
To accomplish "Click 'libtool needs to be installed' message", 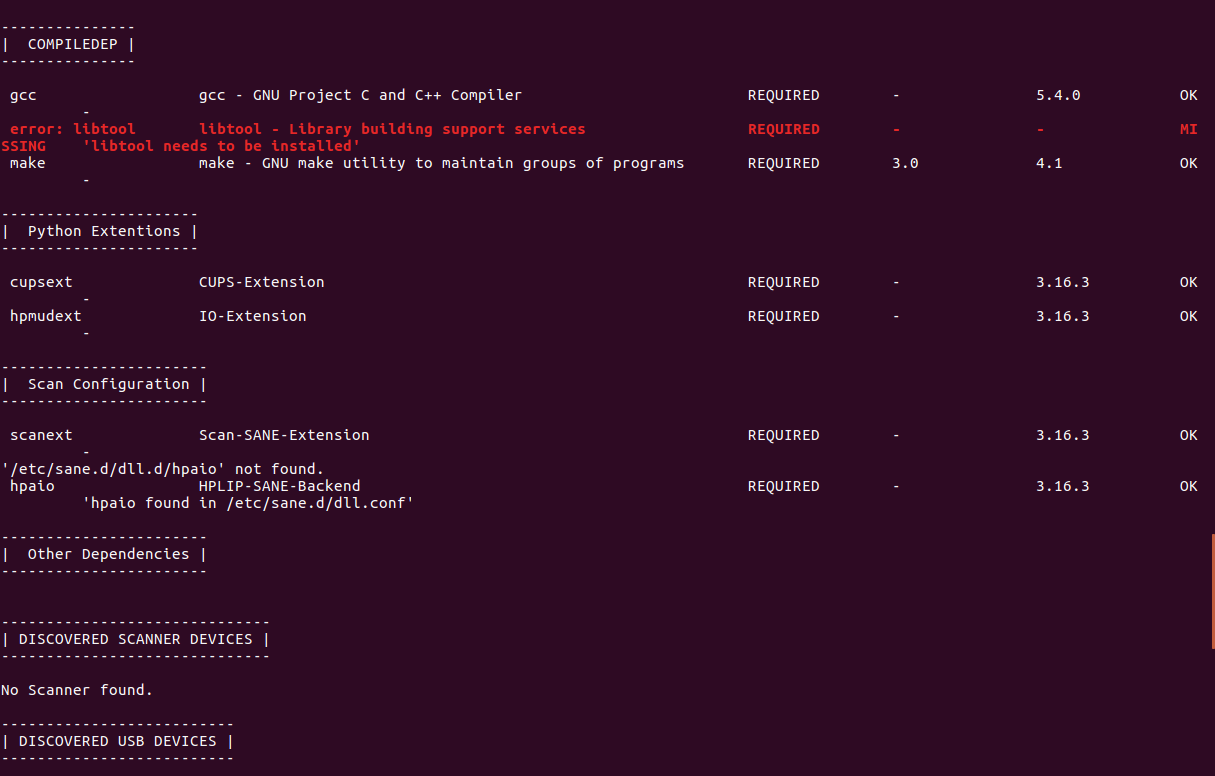I will [x=221, y=146].
